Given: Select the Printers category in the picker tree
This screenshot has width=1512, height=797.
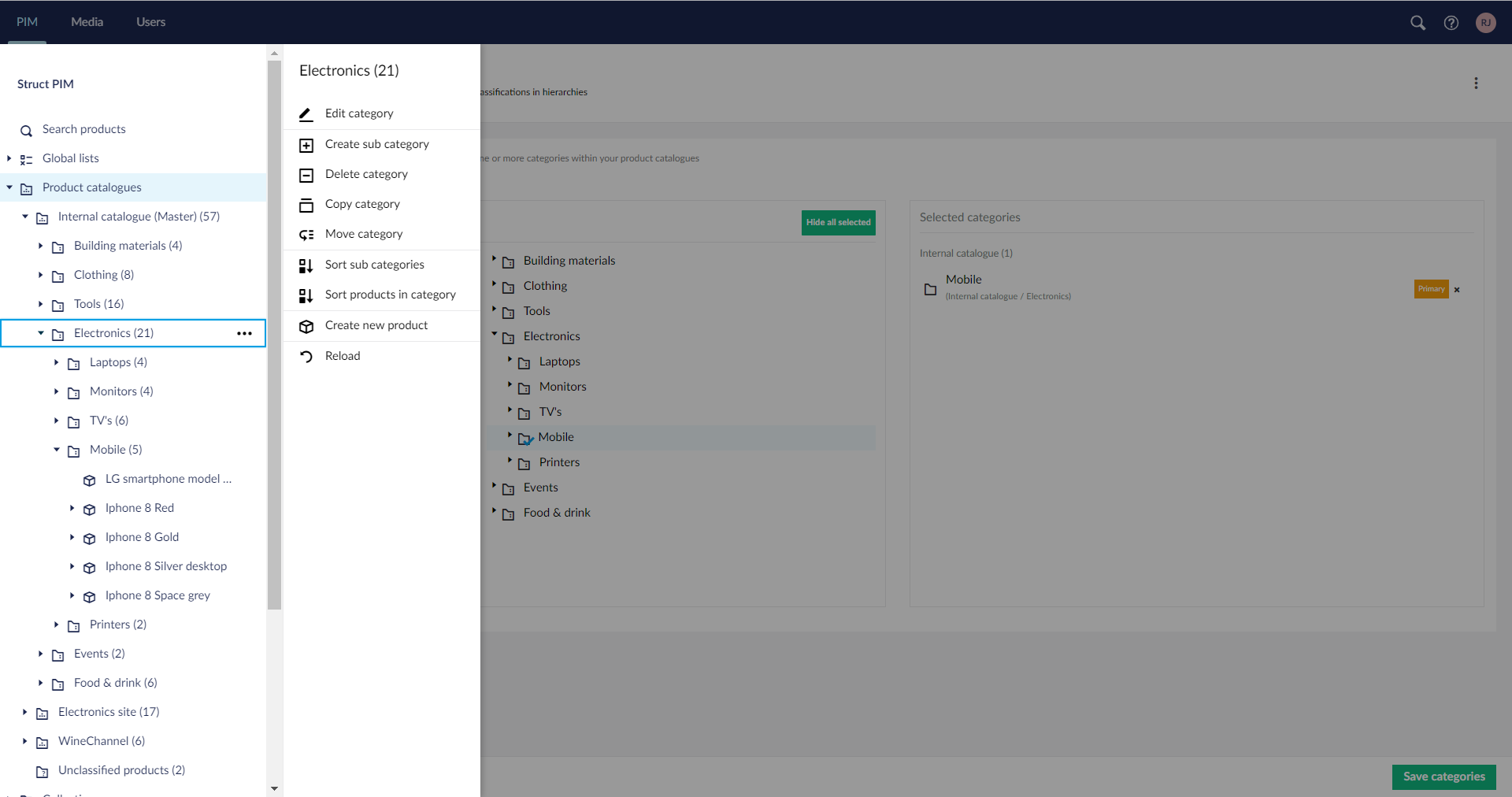Looking at the screenshot, I should tap(559, 462).
